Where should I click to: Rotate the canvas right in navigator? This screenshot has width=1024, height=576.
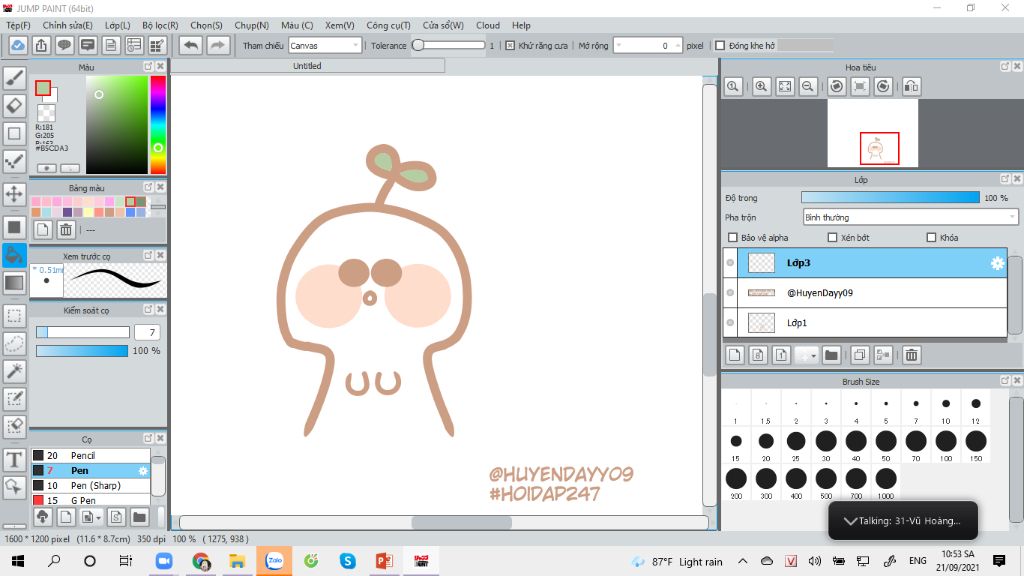[883, 87]
